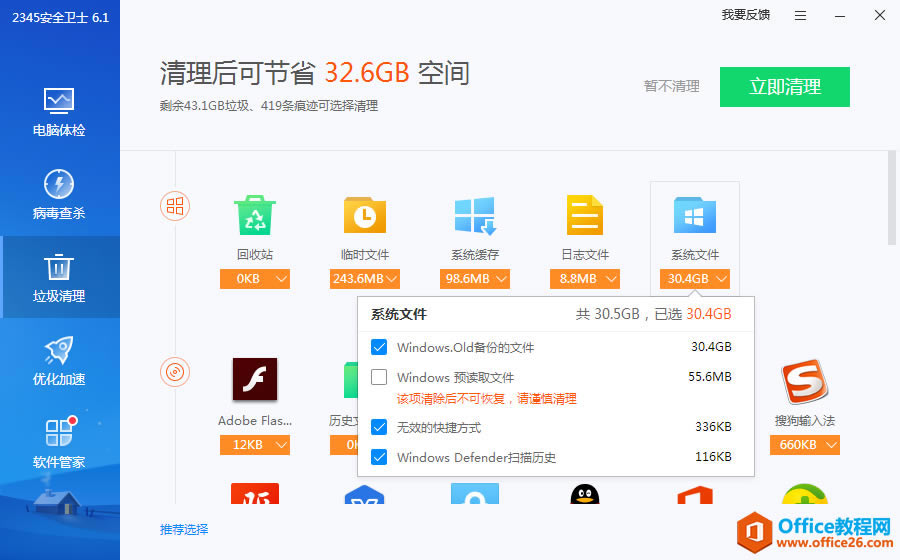Click the 系统文件 folder icon
Viewport: 900px width, 560px height.
[x=695, y=215]
